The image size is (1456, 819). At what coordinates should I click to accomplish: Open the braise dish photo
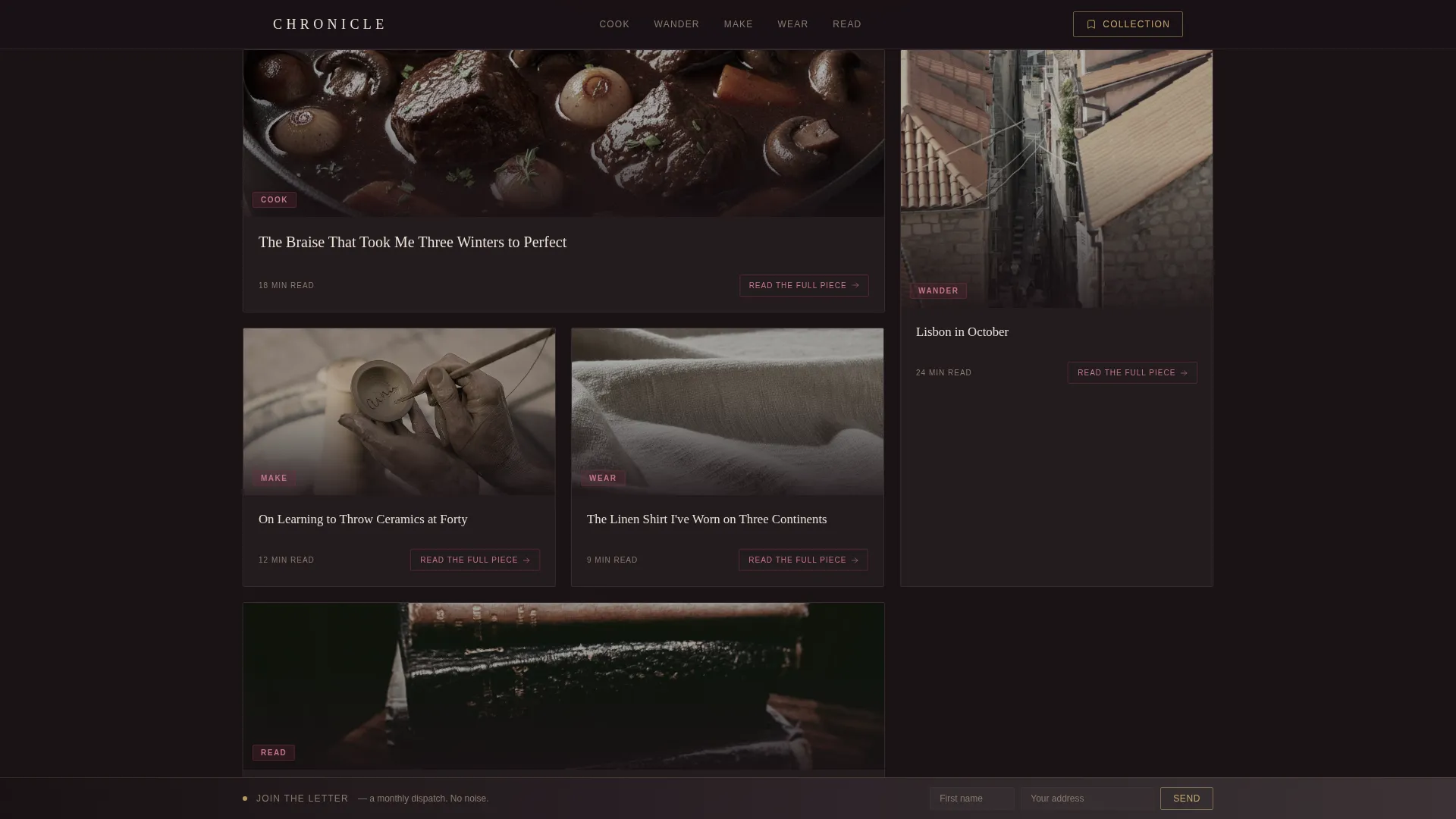pyautogui.click(x=563, y=133)
